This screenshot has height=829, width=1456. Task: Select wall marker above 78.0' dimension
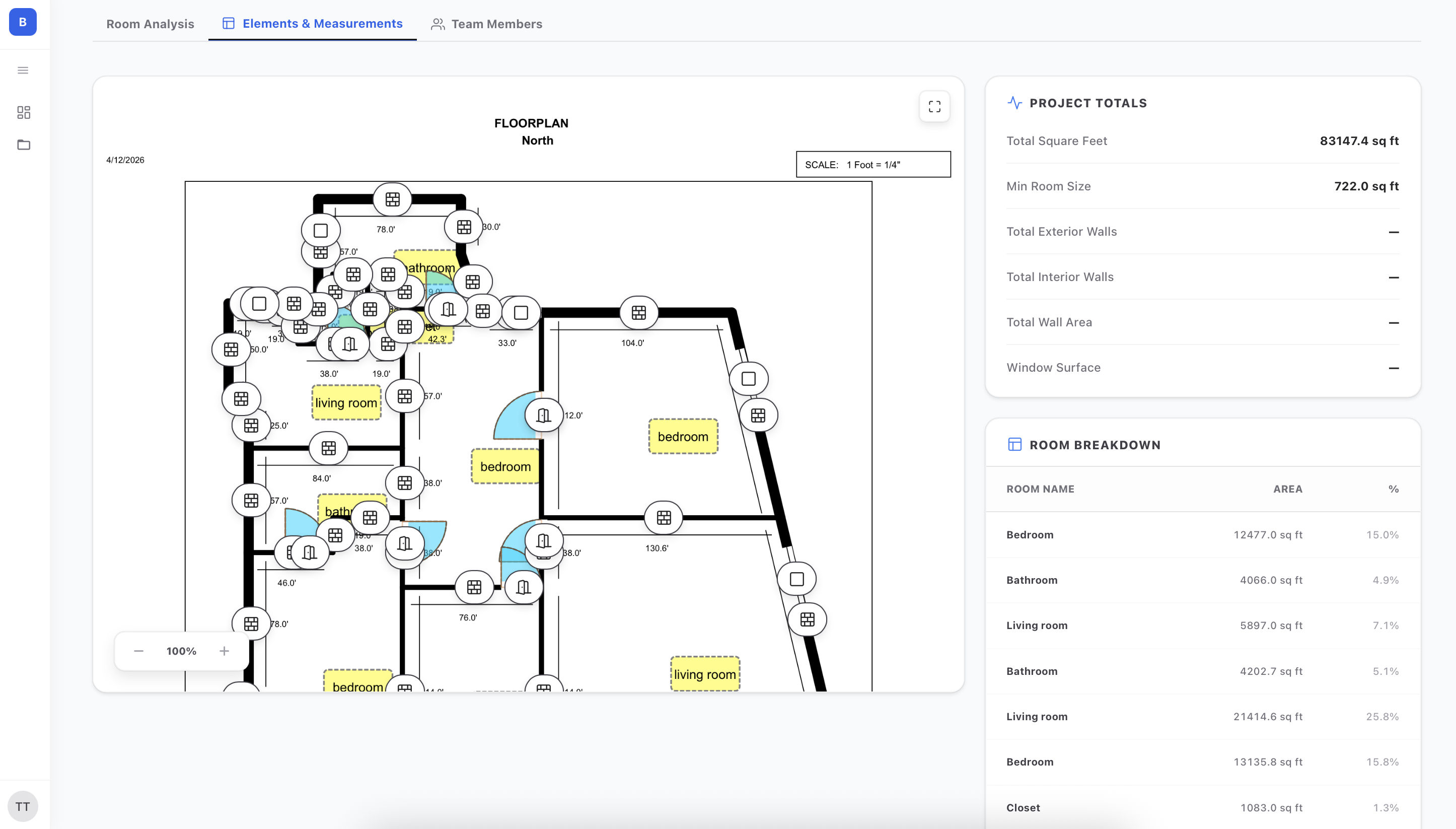coord(392,199)
